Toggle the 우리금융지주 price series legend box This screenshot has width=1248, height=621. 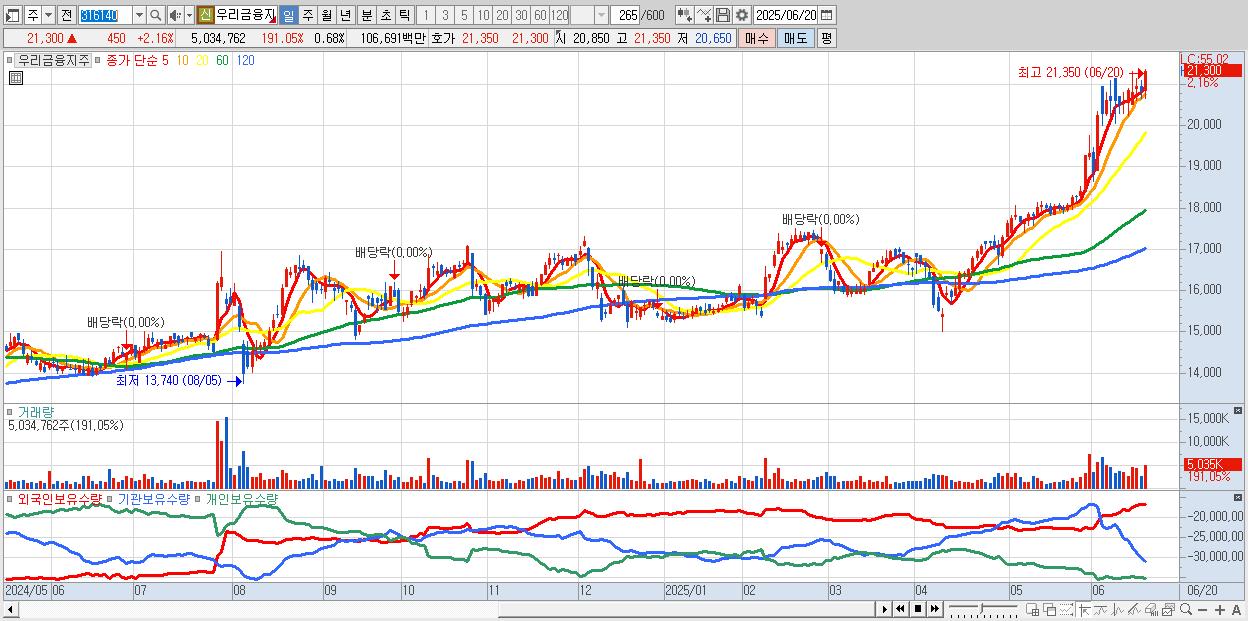(11, 60)
